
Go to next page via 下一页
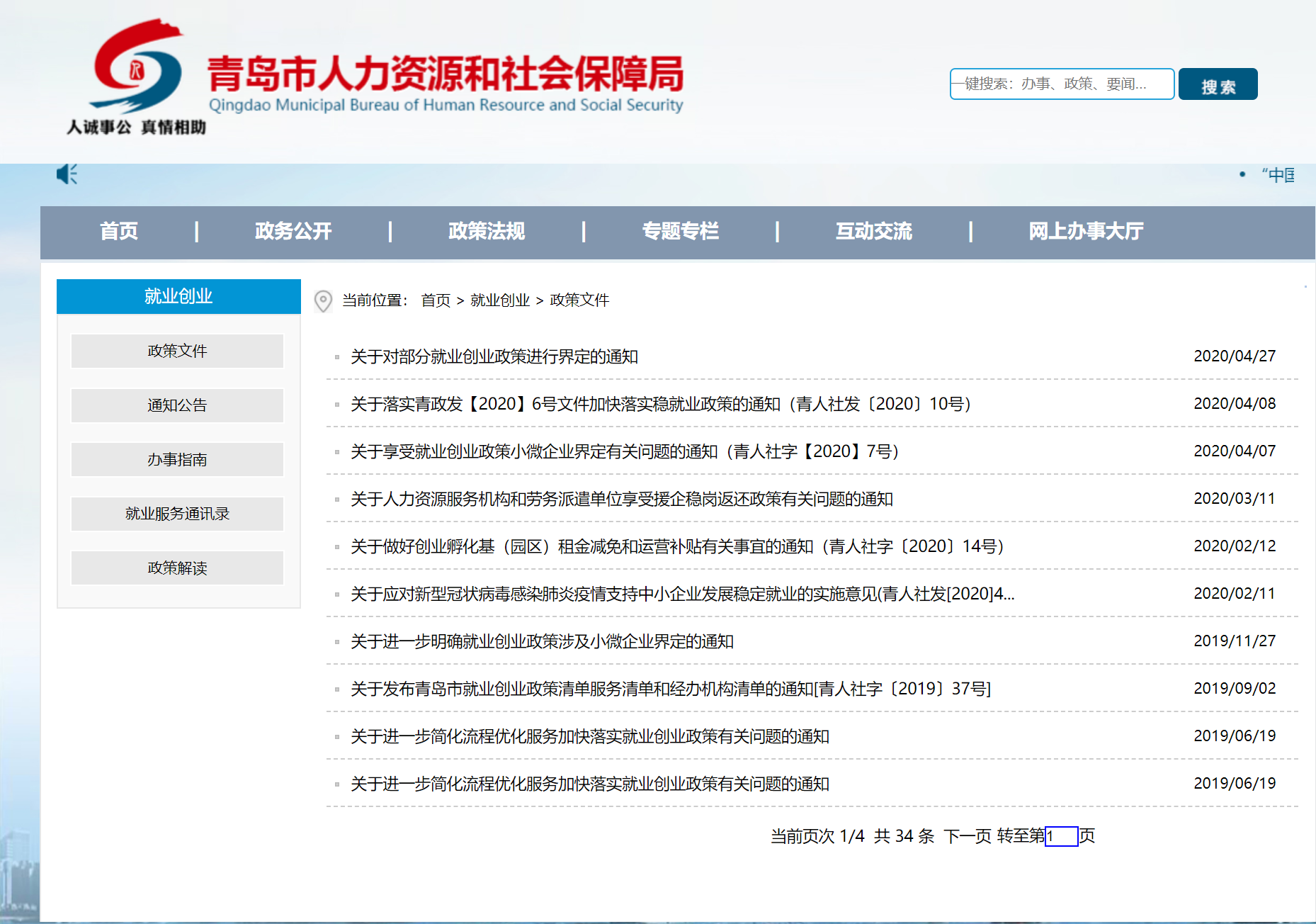tap(967, 836)
